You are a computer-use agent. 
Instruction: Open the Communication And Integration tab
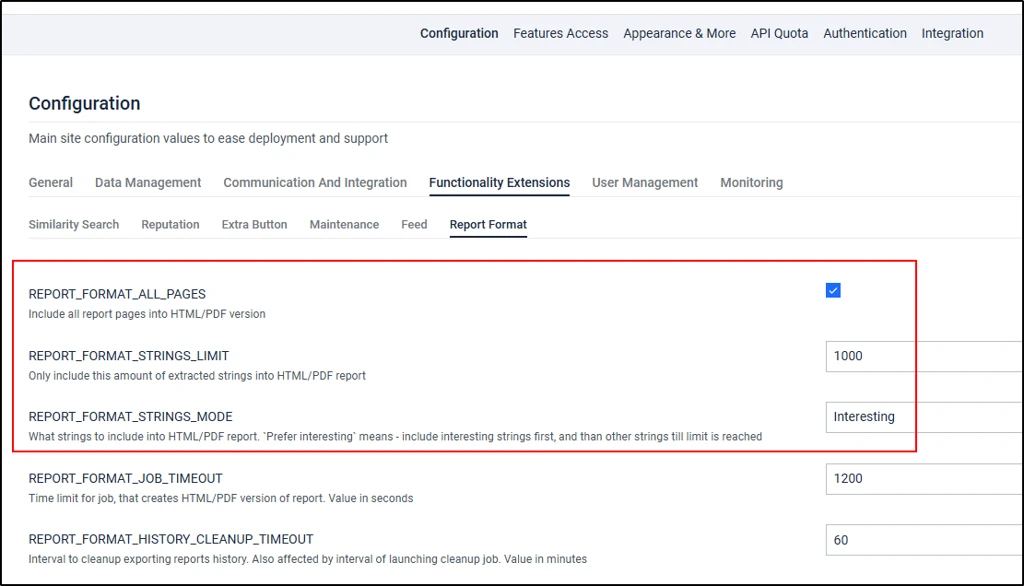coord(315,183)
